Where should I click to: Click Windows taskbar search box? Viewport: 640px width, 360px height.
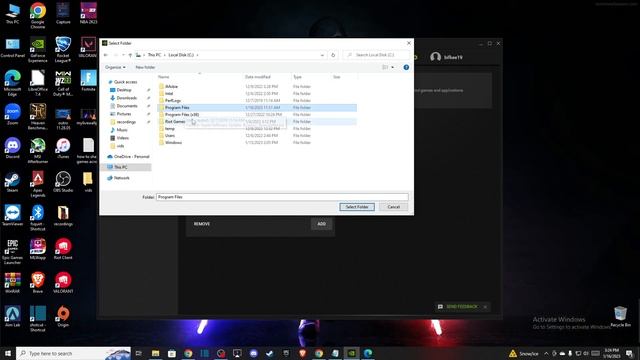point(73,353)
